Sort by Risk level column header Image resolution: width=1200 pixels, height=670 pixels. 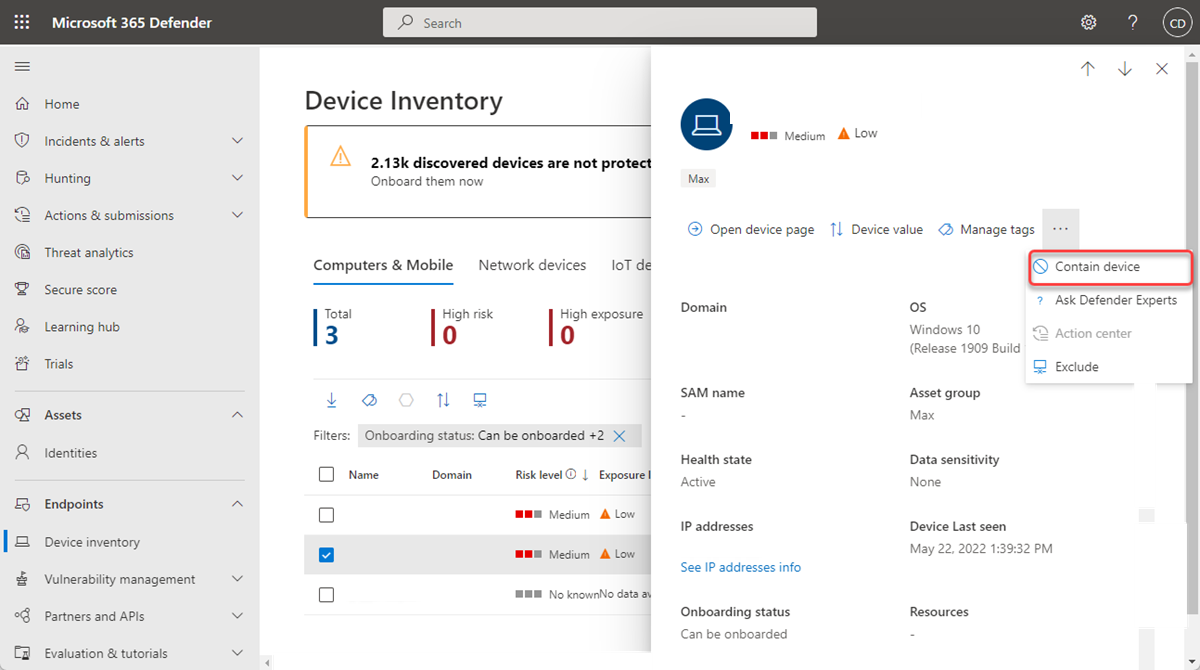pyautogui.click(x=539, y=475)
